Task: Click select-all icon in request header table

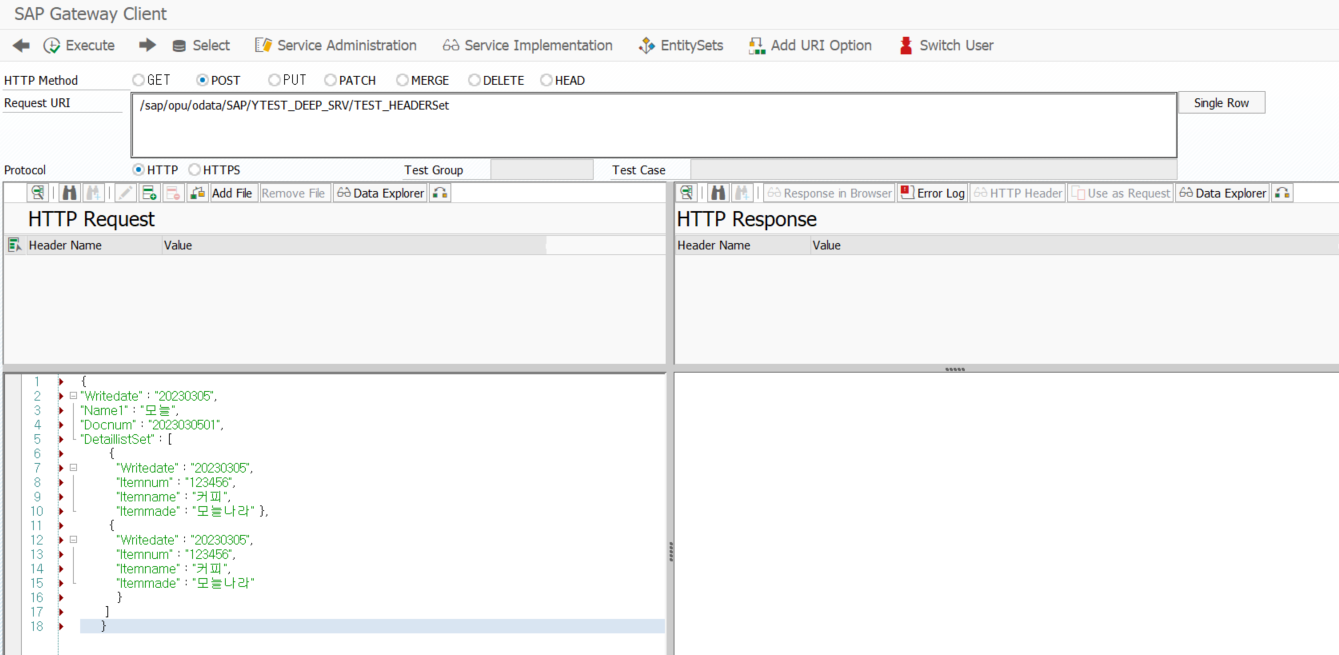Action: pyautogui.click(x=15, y=245)
